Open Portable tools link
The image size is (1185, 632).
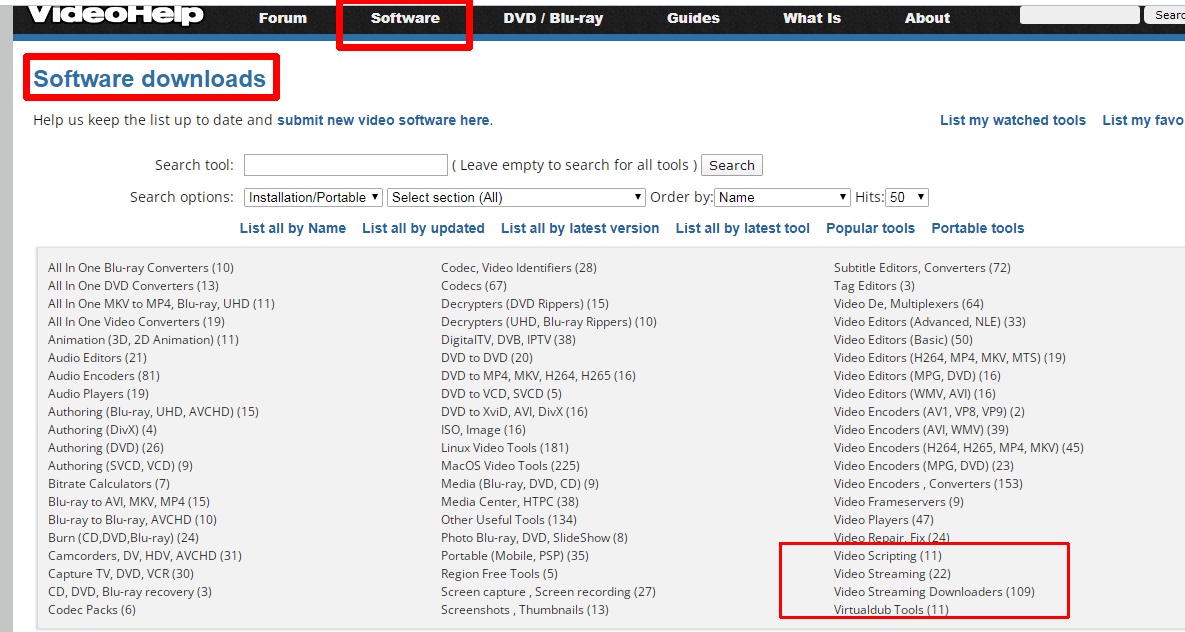[978, 228]
